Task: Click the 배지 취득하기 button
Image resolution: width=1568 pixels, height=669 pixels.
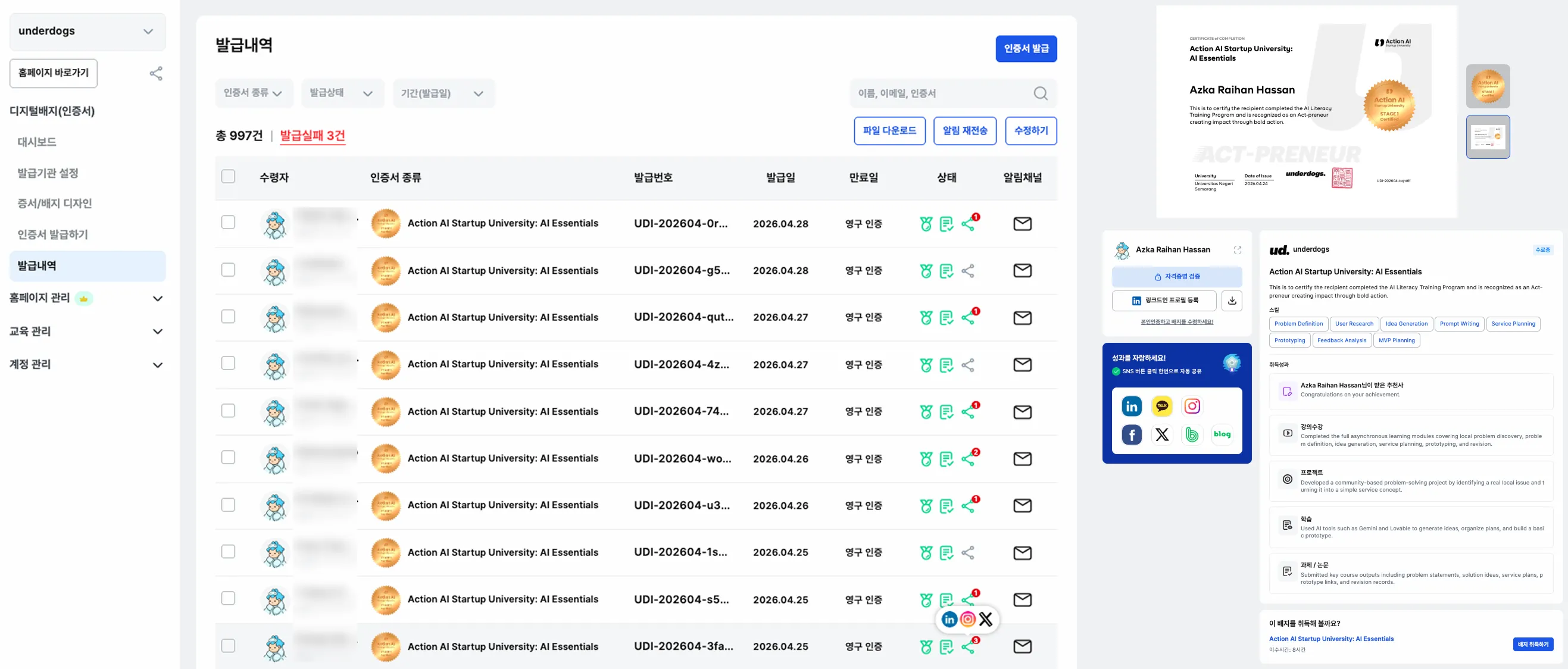Action: [1533, 644]
